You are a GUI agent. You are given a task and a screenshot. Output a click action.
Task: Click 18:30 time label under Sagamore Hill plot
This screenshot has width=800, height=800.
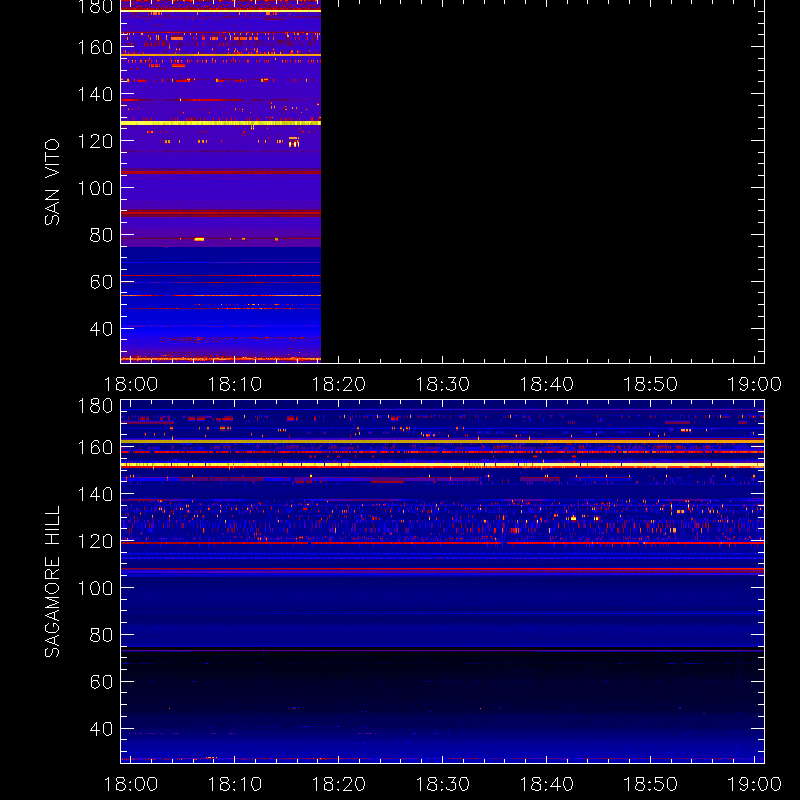[442, 784]
